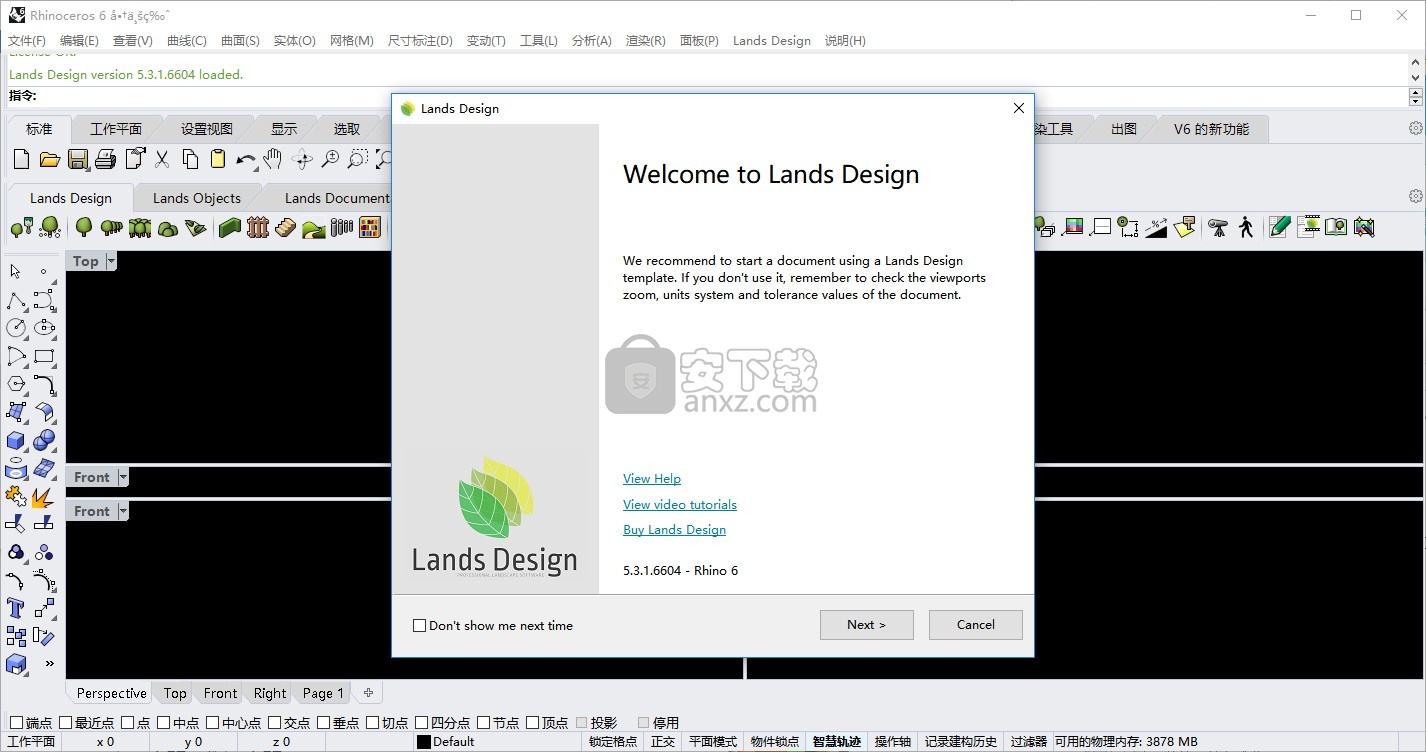Open the Buy Lands Design link
The width and height of the screenshot is (1426, 752).
tap(675, 530)
